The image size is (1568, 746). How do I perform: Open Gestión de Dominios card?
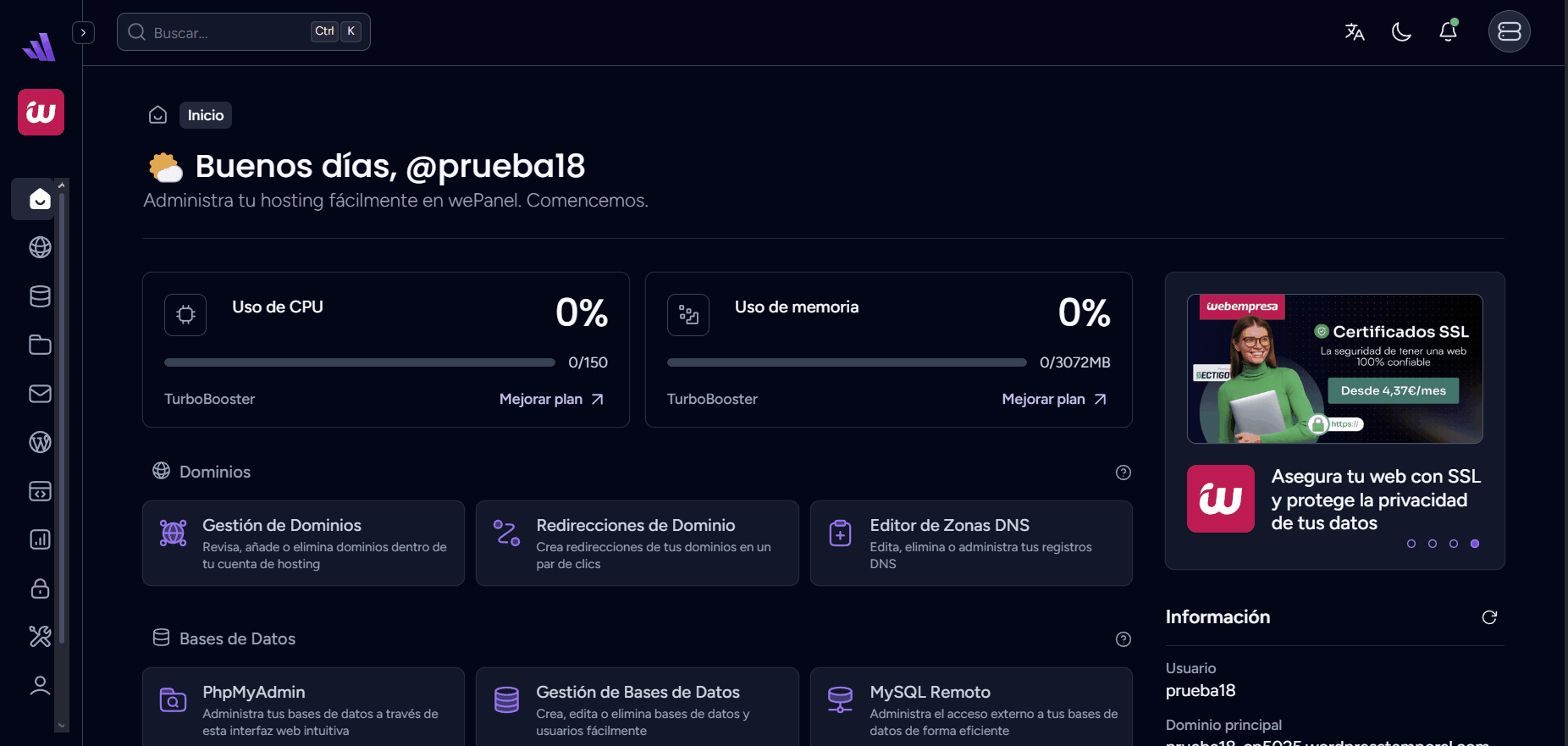pos(303,543)
